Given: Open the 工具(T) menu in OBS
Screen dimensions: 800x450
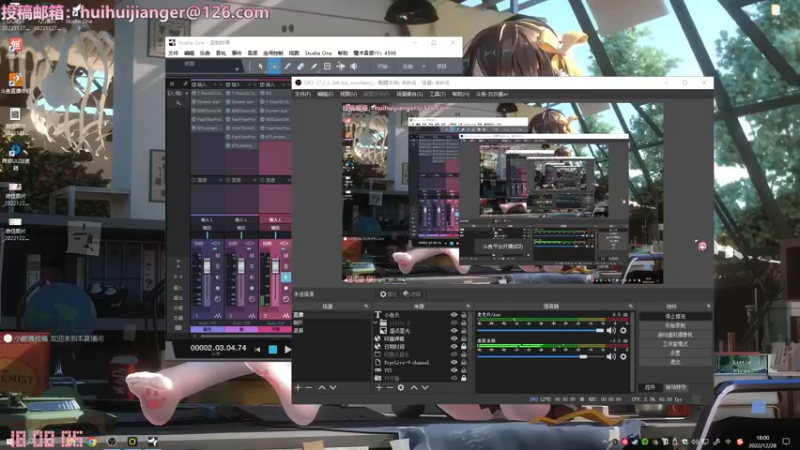Looking at the screenshot, I should click(x=437, y=94).
